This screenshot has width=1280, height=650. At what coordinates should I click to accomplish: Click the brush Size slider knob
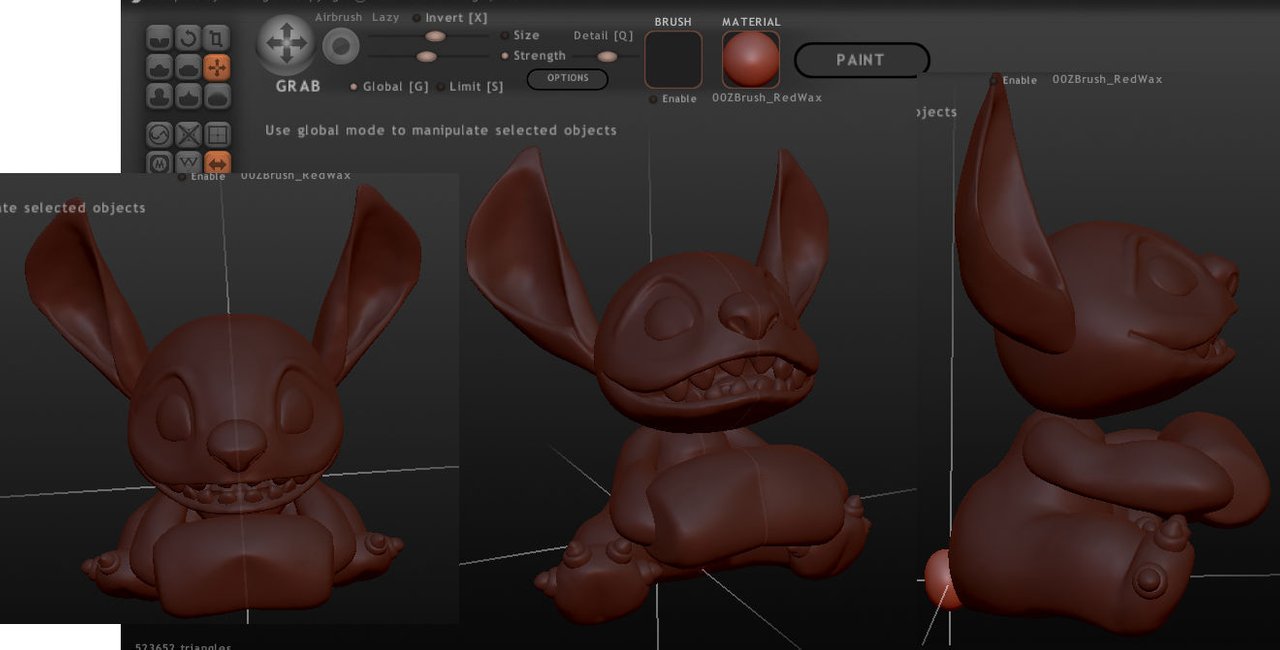(435, 36)
